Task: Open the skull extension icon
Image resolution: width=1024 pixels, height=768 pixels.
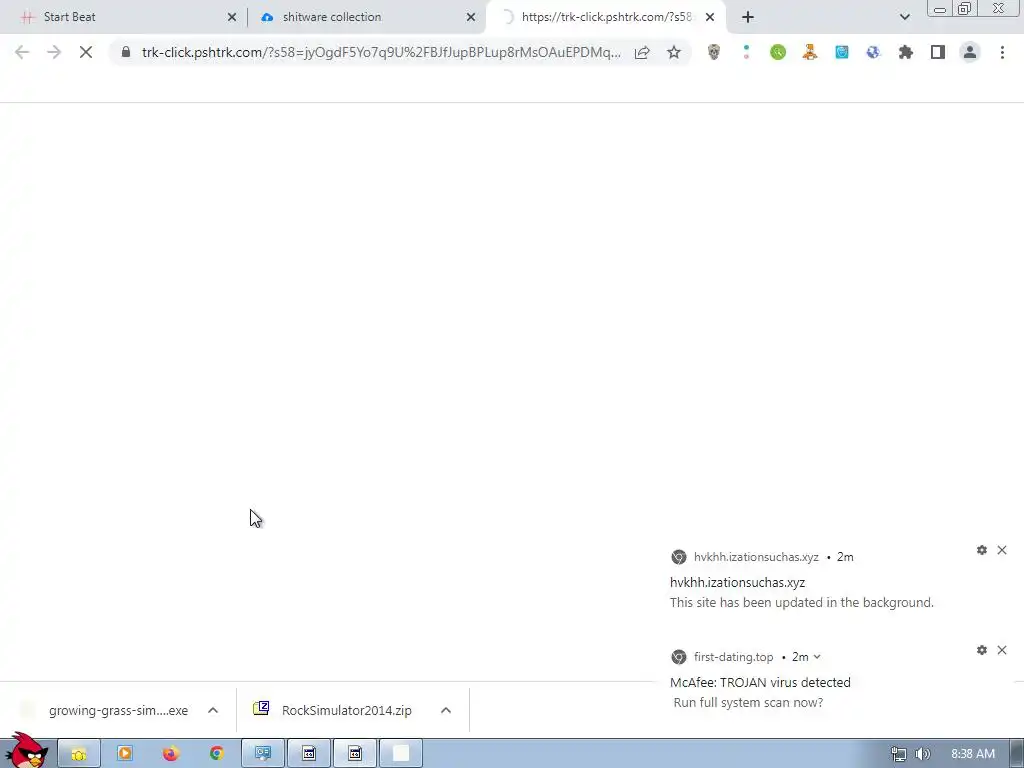Action: [x=714, y=52]
